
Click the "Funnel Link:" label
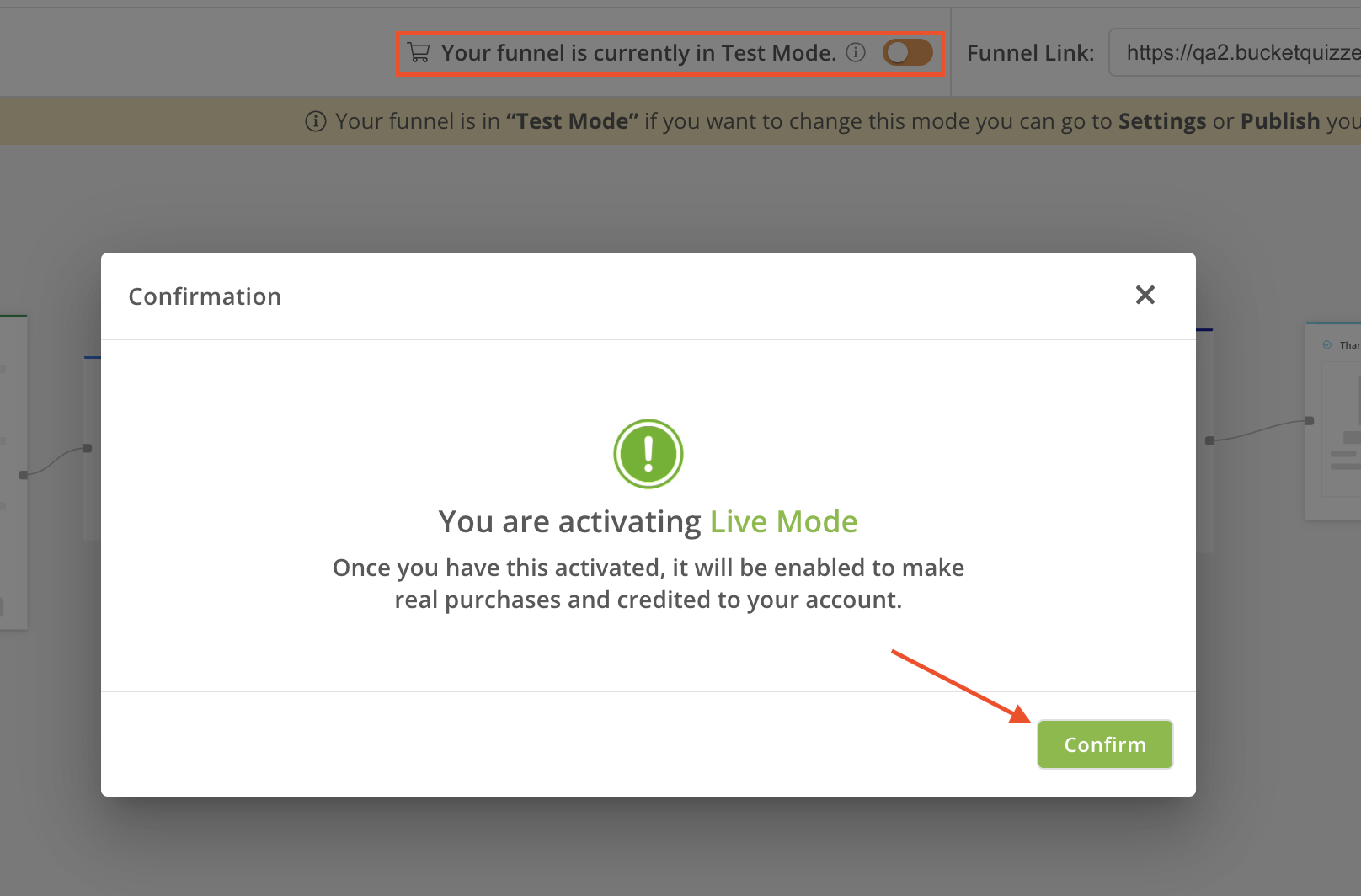(1031, 53)
